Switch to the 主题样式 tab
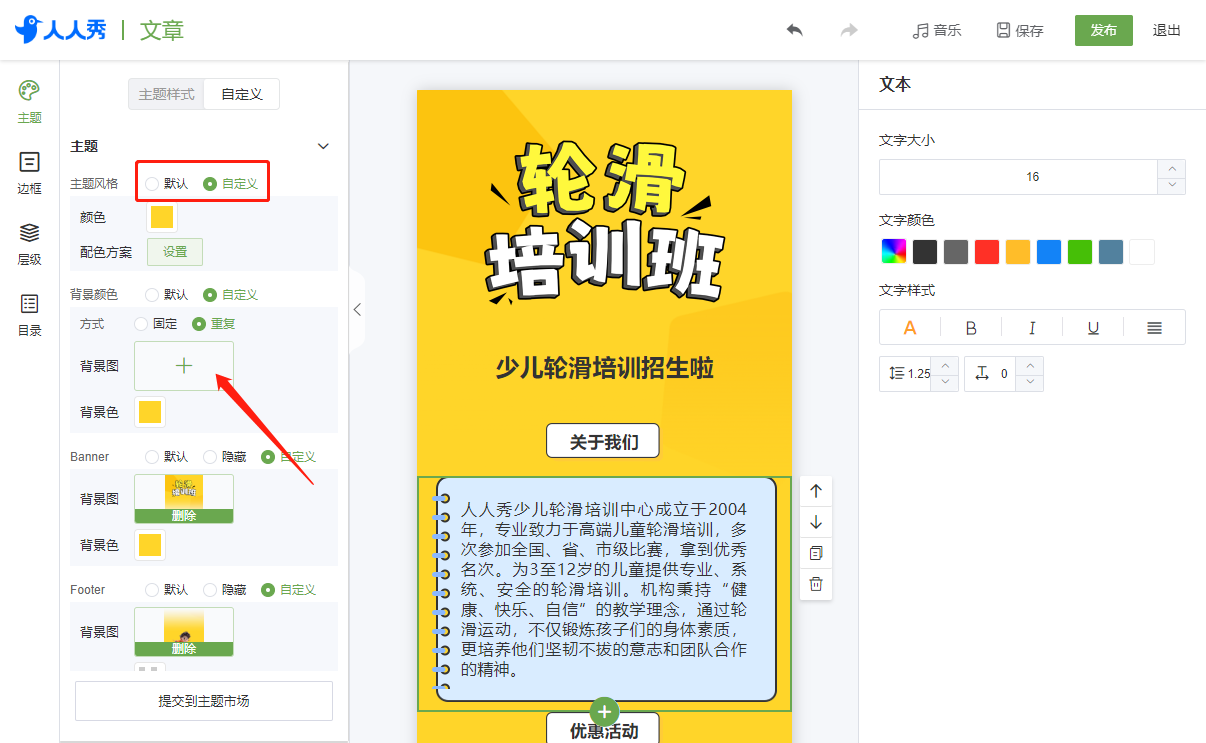 click(166, 94)
